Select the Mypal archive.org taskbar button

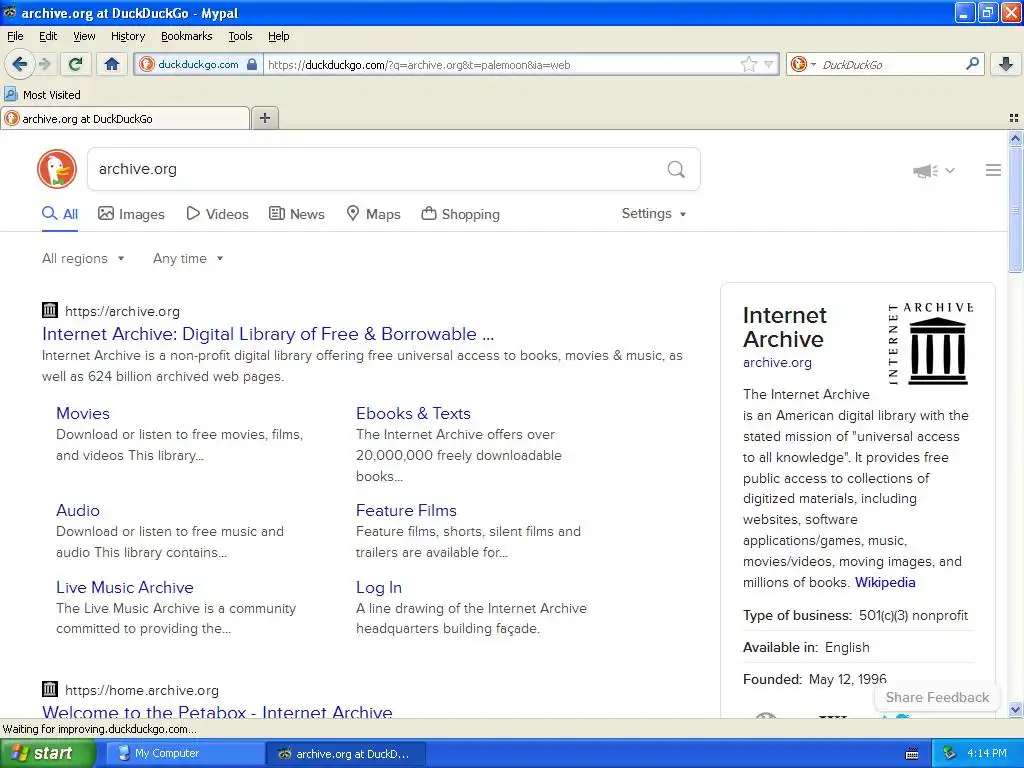tap(346, 754)
